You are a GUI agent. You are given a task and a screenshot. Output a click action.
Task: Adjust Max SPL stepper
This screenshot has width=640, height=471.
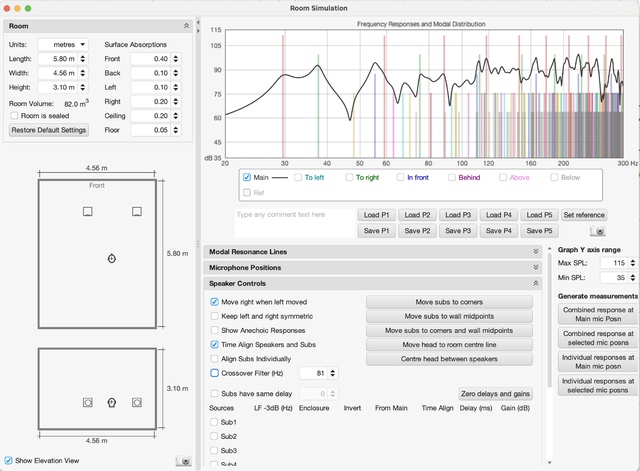633,263
